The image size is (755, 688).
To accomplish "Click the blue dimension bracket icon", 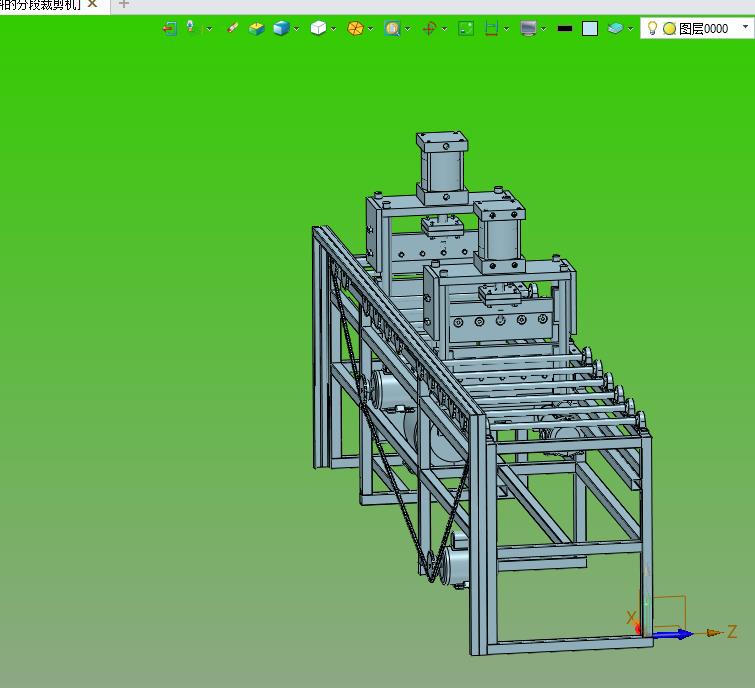I will tap(491, 28).
